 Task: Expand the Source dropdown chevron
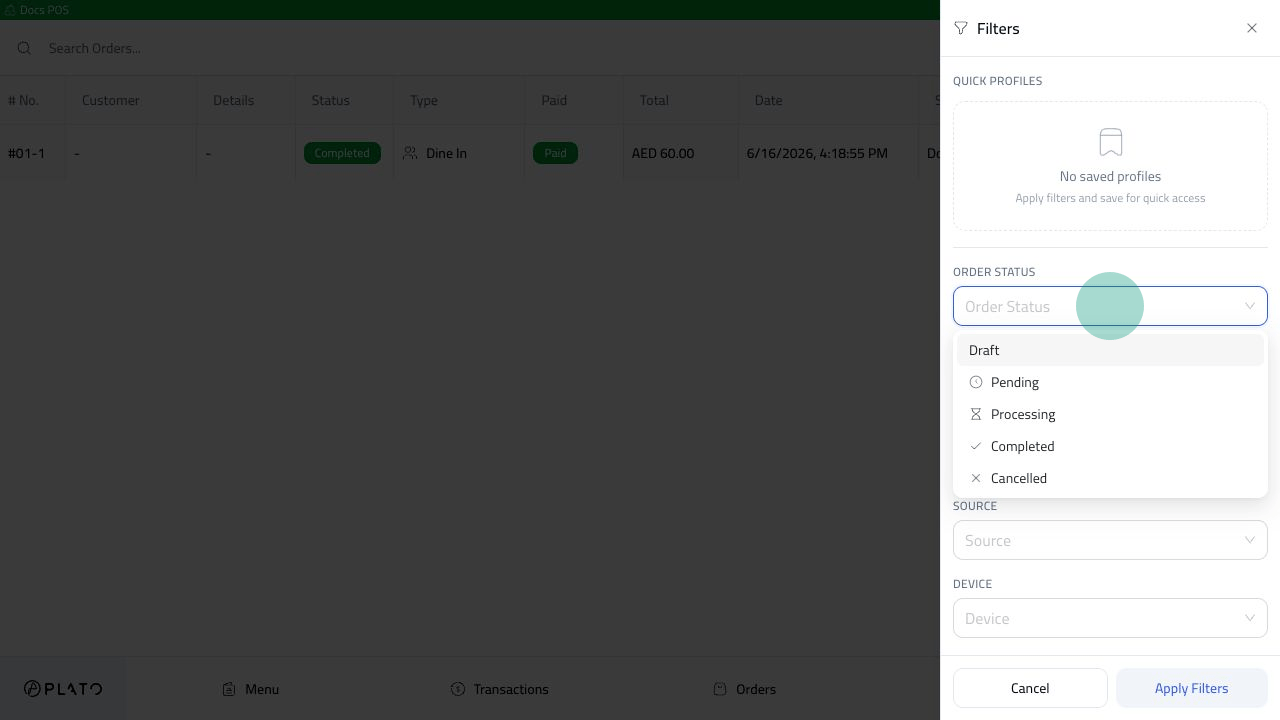click(x=1250, y=540)
